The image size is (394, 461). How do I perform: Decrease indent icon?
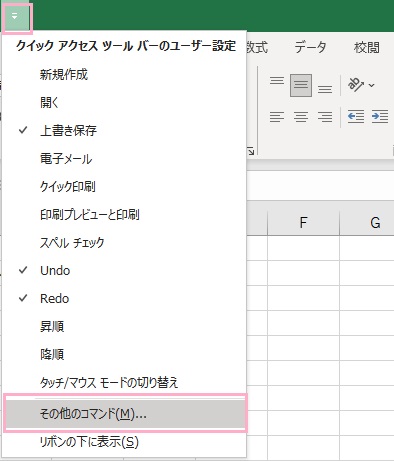point(355,117)
